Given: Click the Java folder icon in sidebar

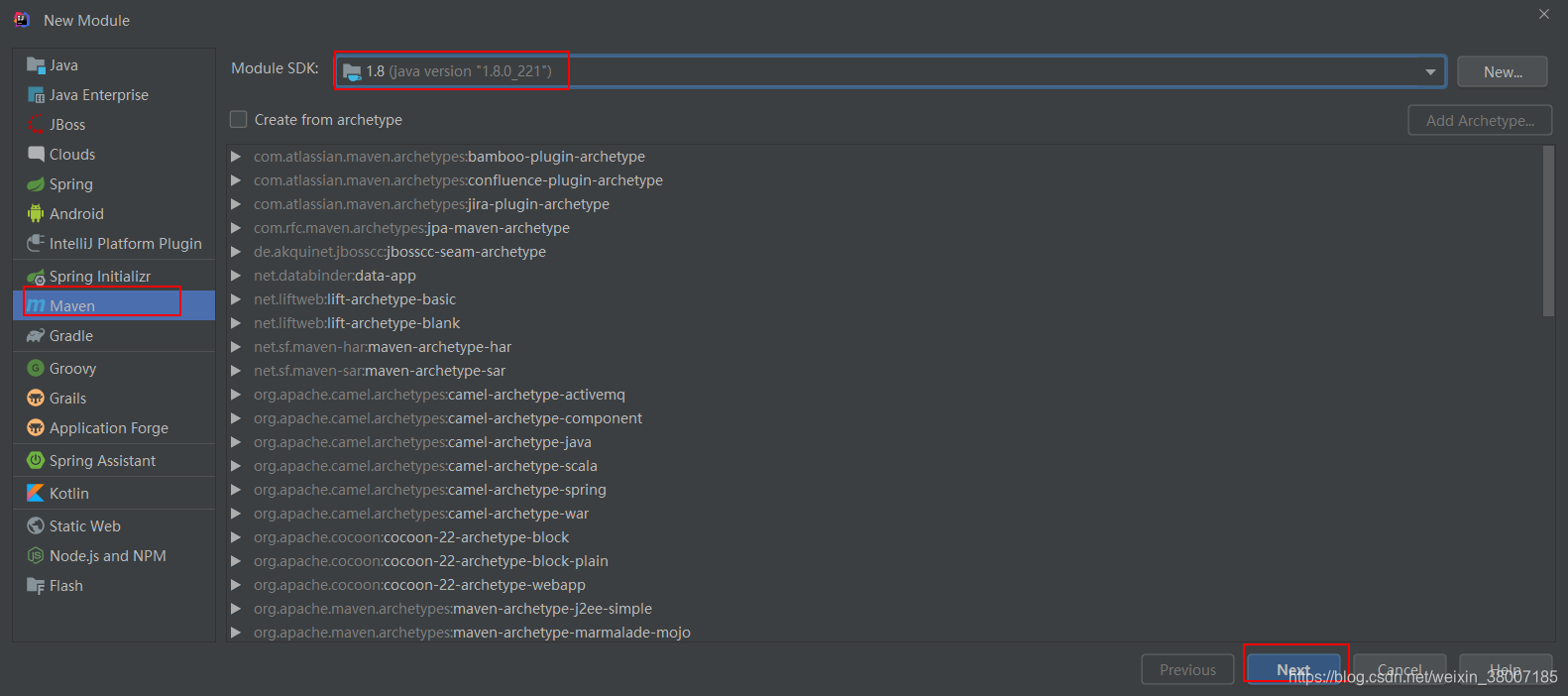Looking at the screenshot, I should (x=36, y=65).
